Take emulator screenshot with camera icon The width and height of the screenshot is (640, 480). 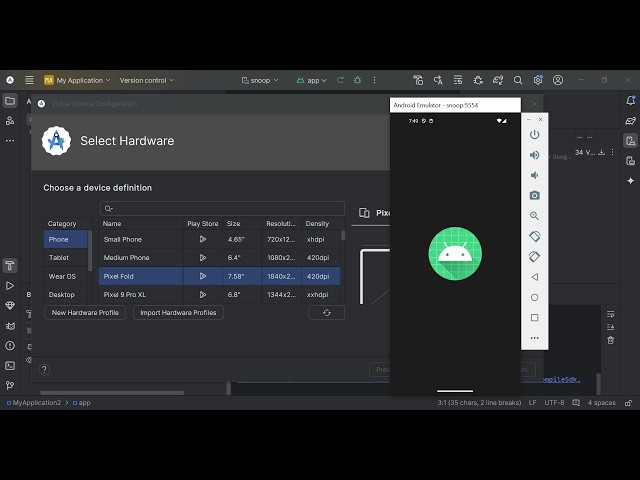pyautogui.click(x=535, y=196)
